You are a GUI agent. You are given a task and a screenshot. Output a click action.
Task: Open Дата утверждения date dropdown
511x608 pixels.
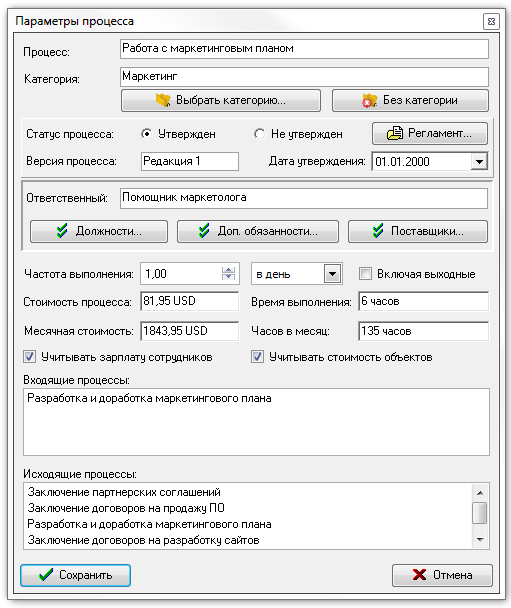479,161
